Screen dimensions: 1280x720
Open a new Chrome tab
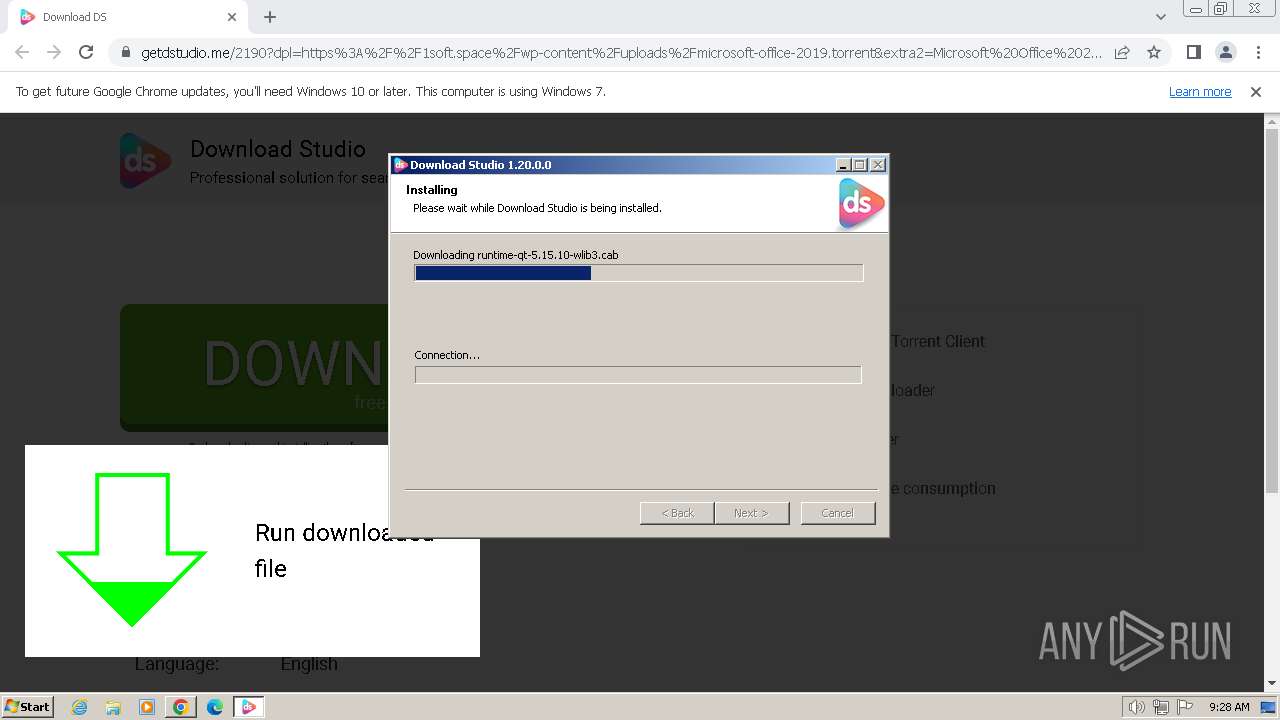coord(270,17)
